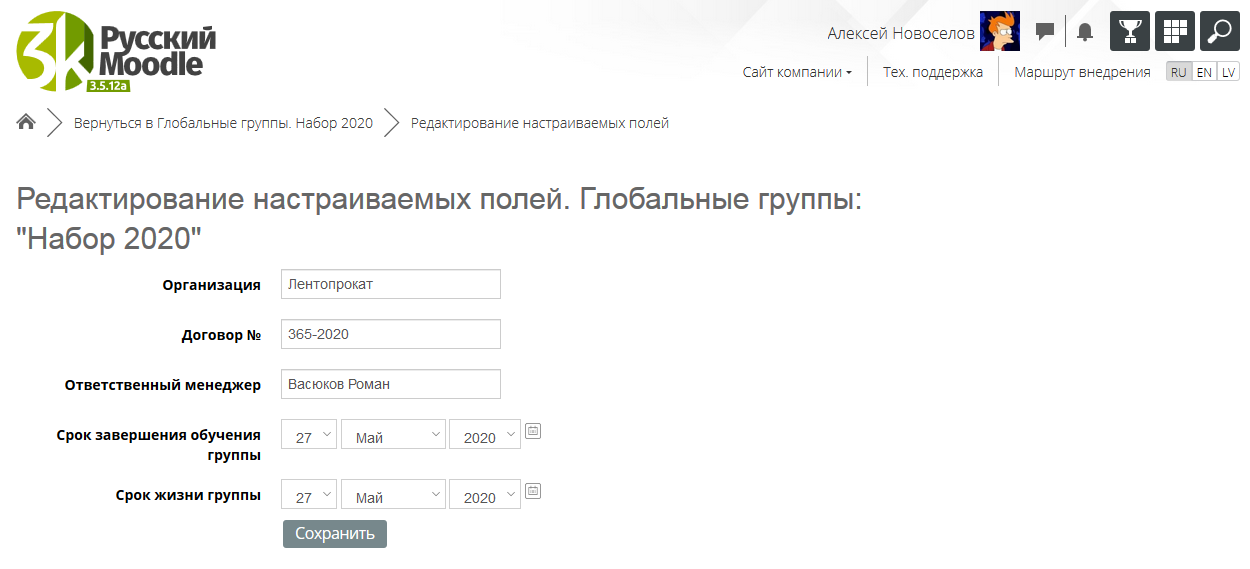Click the Сохранить button
Image resolution: width=1250 pixels, height=569 pixels.
(334, 534)
